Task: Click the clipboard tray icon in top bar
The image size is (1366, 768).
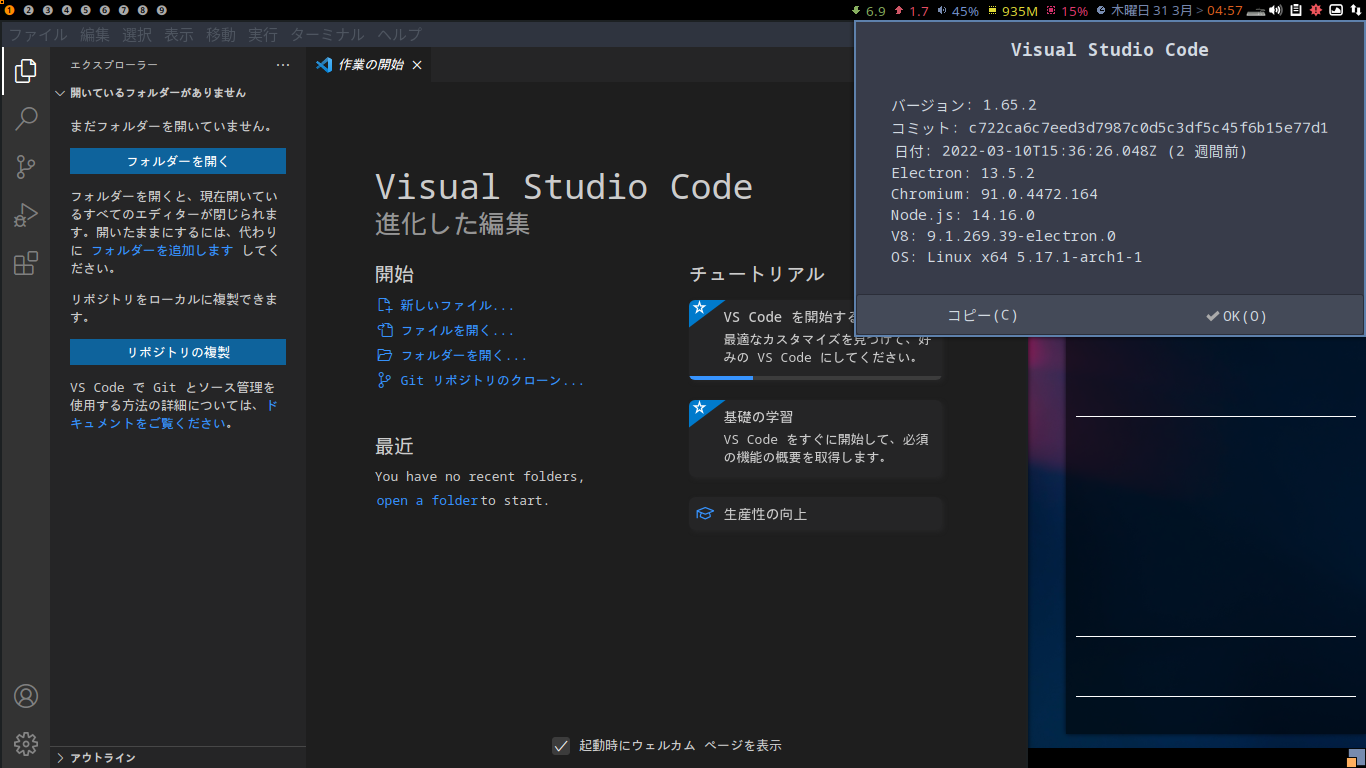Action: (1296, 10)
